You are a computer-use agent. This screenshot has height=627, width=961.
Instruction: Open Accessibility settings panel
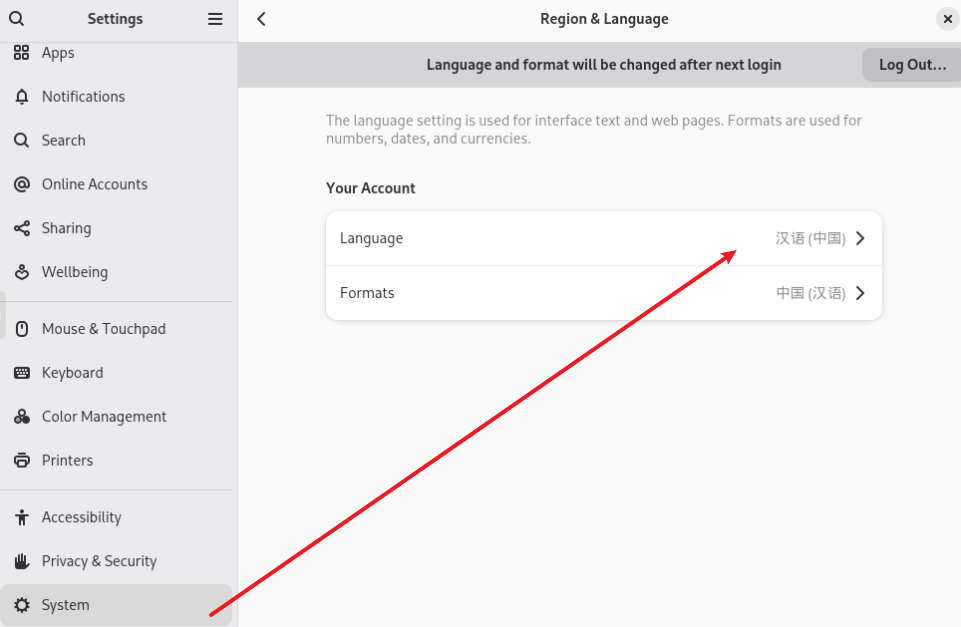[x=81, y=517]
